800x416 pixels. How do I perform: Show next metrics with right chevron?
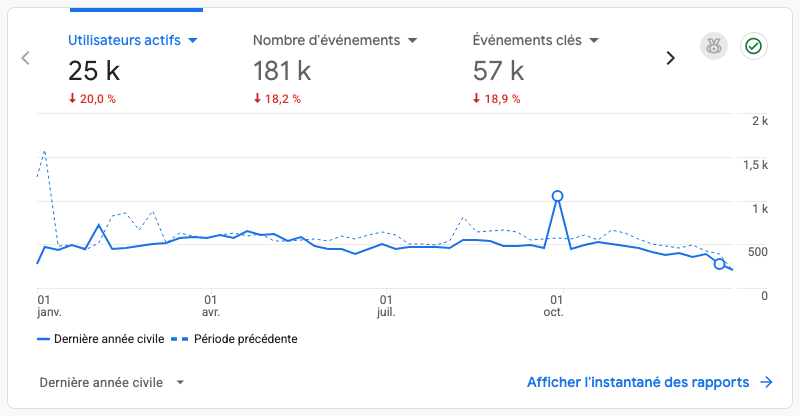pos(670,58)
